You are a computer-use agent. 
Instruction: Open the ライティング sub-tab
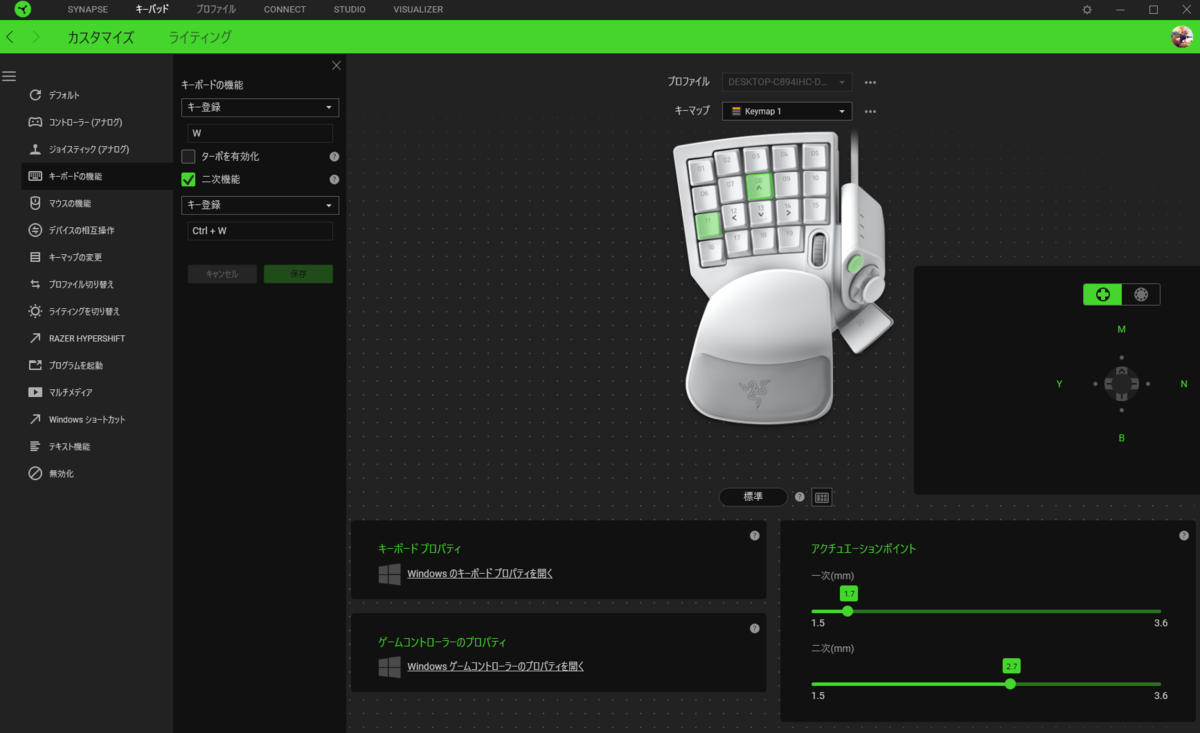tap(200, 37)
